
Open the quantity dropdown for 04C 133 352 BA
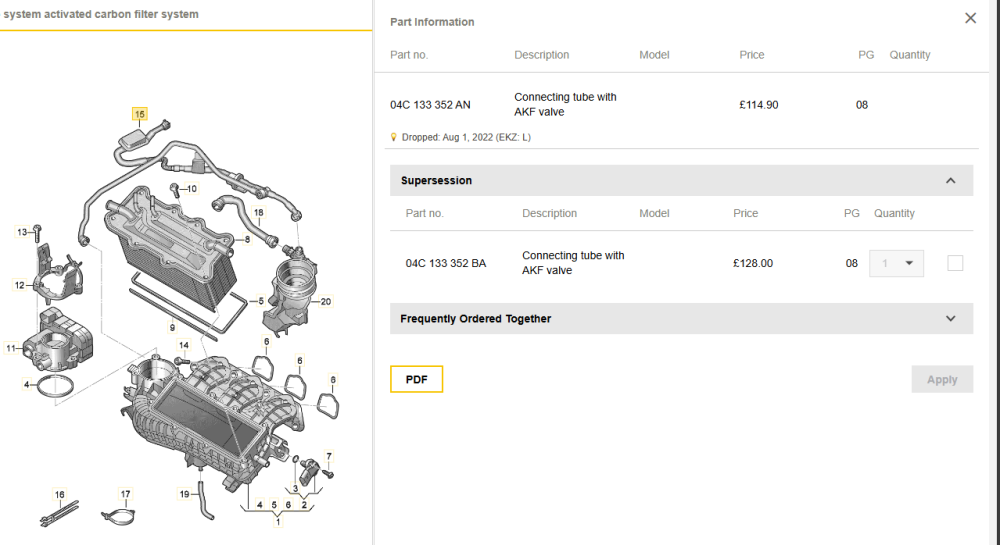(896, 263)
